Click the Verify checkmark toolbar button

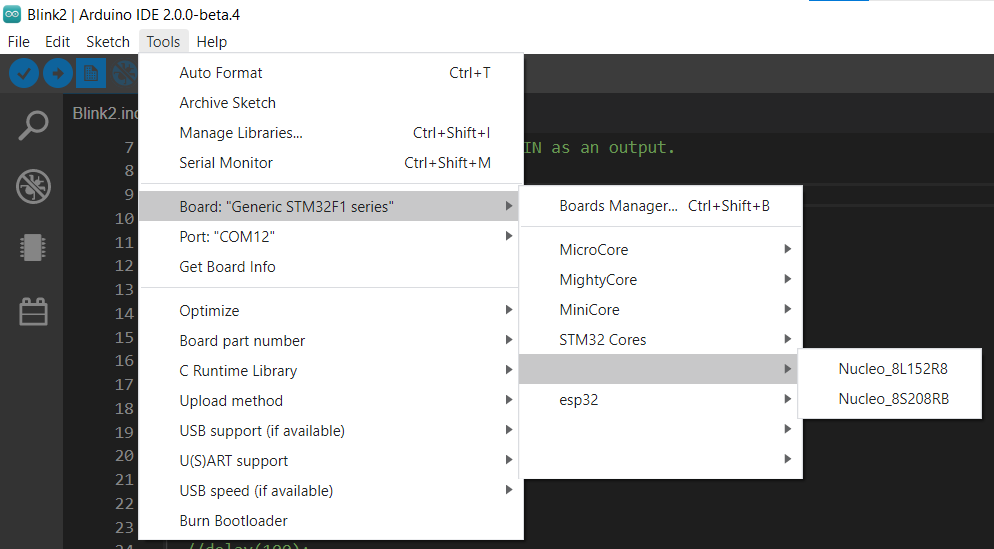coord(24,74)
